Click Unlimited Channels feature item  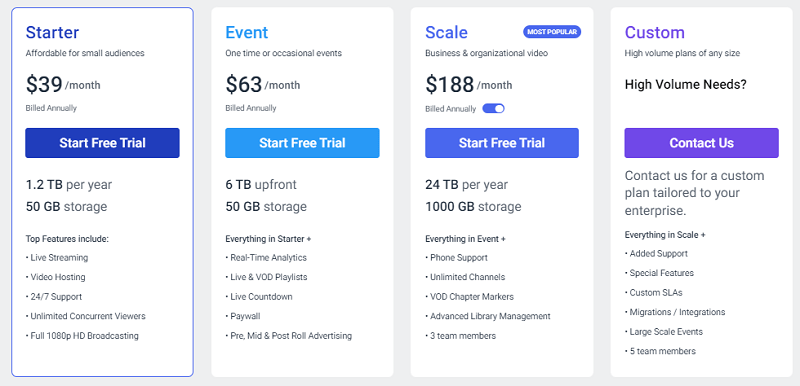[x=465, y=277]
